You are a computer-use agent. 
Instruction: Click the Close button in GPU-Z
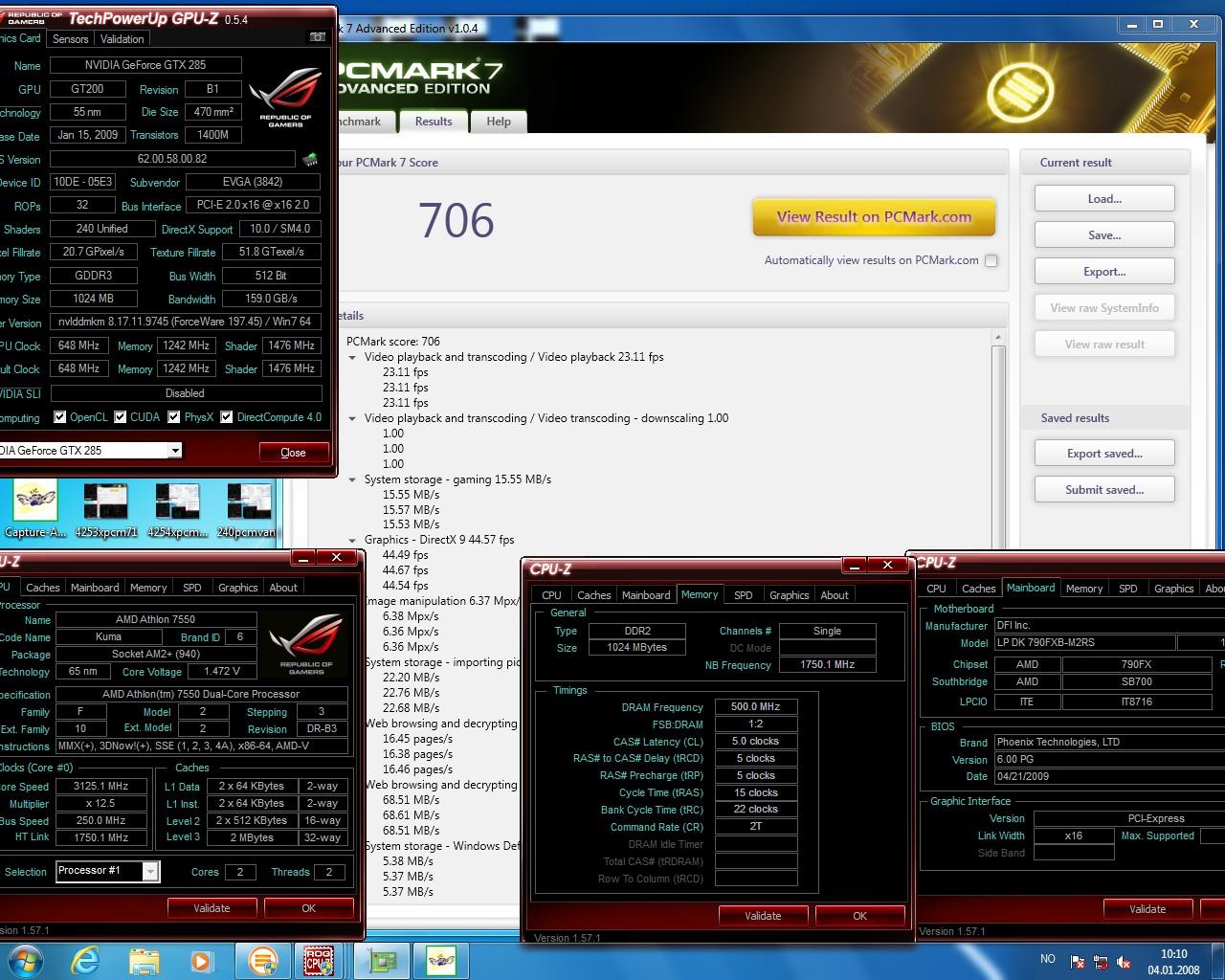click(294, 453)
